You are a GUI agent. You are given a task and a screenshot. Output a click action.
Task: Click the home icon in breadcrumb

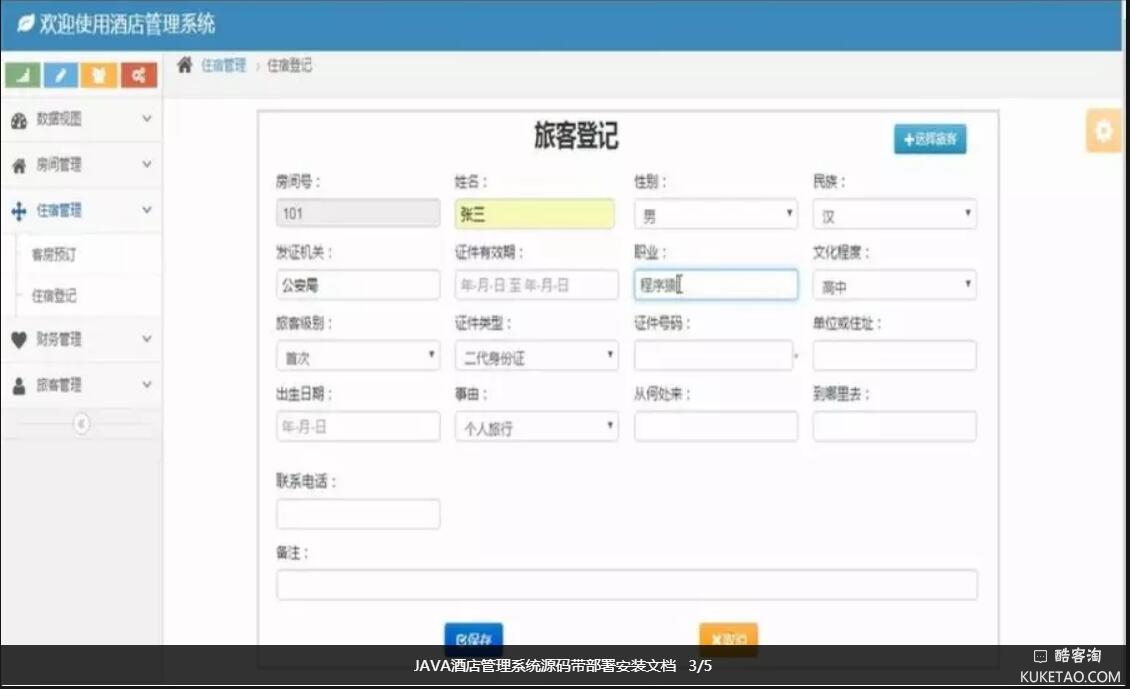tap(185, 65)
